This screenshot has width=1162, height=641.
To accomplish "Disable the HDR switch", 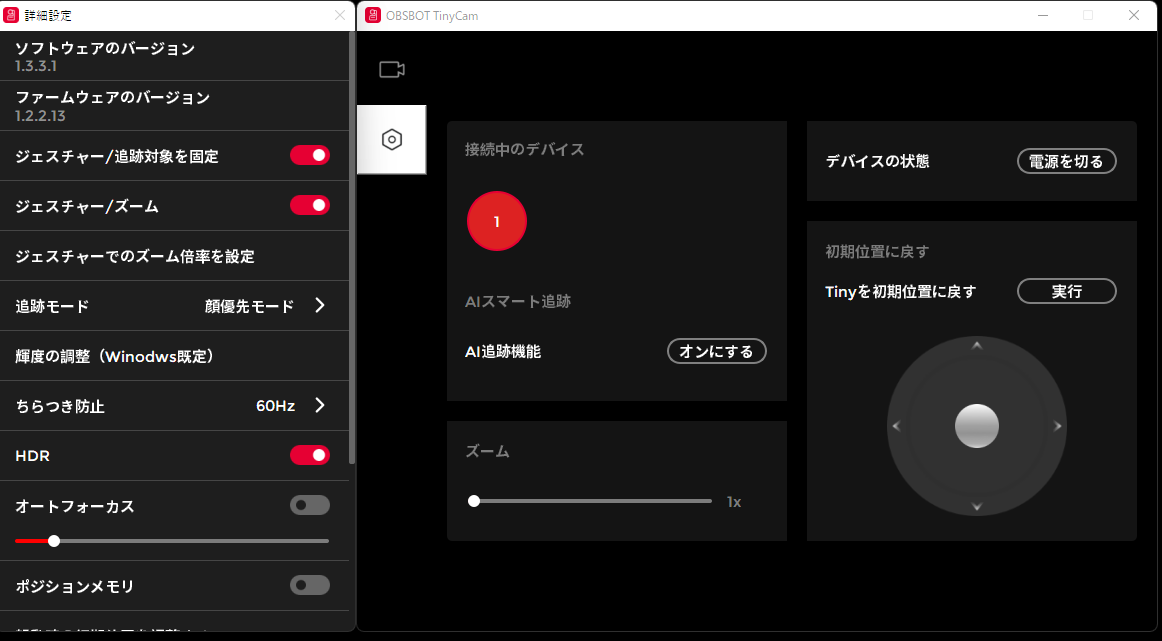I will [310, 455].
